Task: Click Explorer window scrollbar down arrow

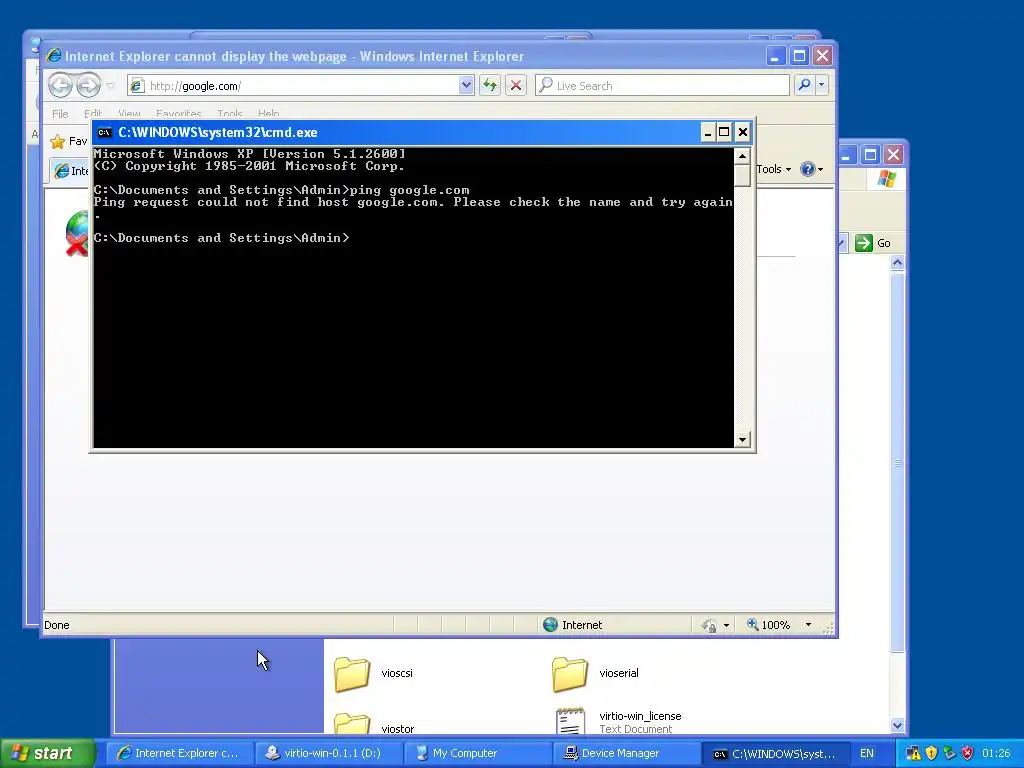Action: pos(897,726)
